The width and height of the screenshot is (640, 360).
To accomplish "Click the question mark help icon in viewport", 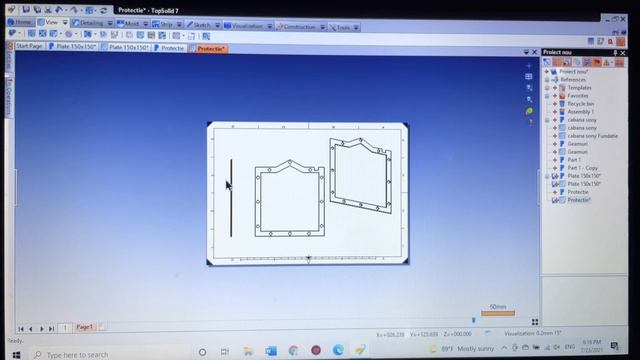I will (x=530, y=122).
